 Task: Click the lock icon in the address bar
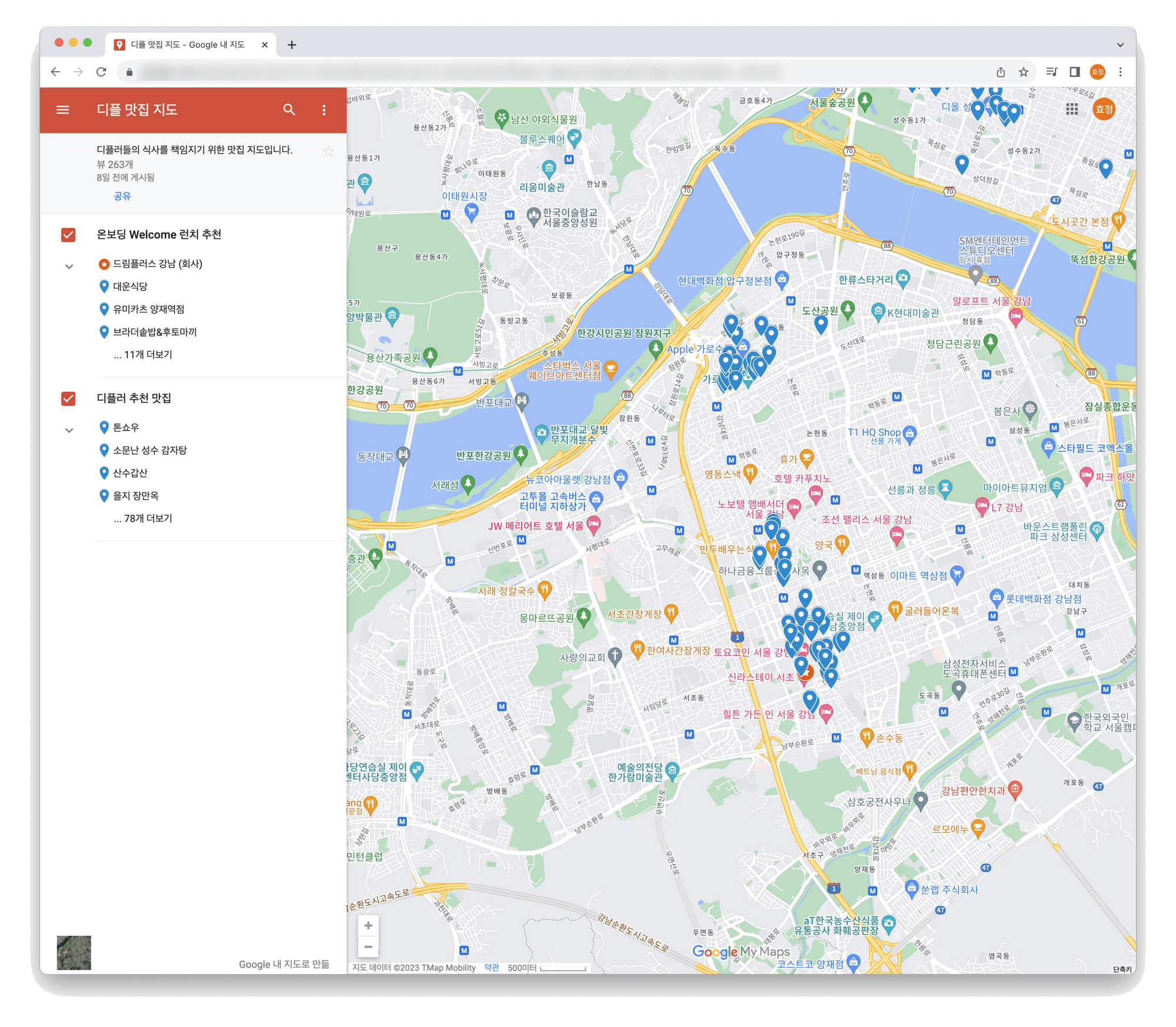(129, 72)
